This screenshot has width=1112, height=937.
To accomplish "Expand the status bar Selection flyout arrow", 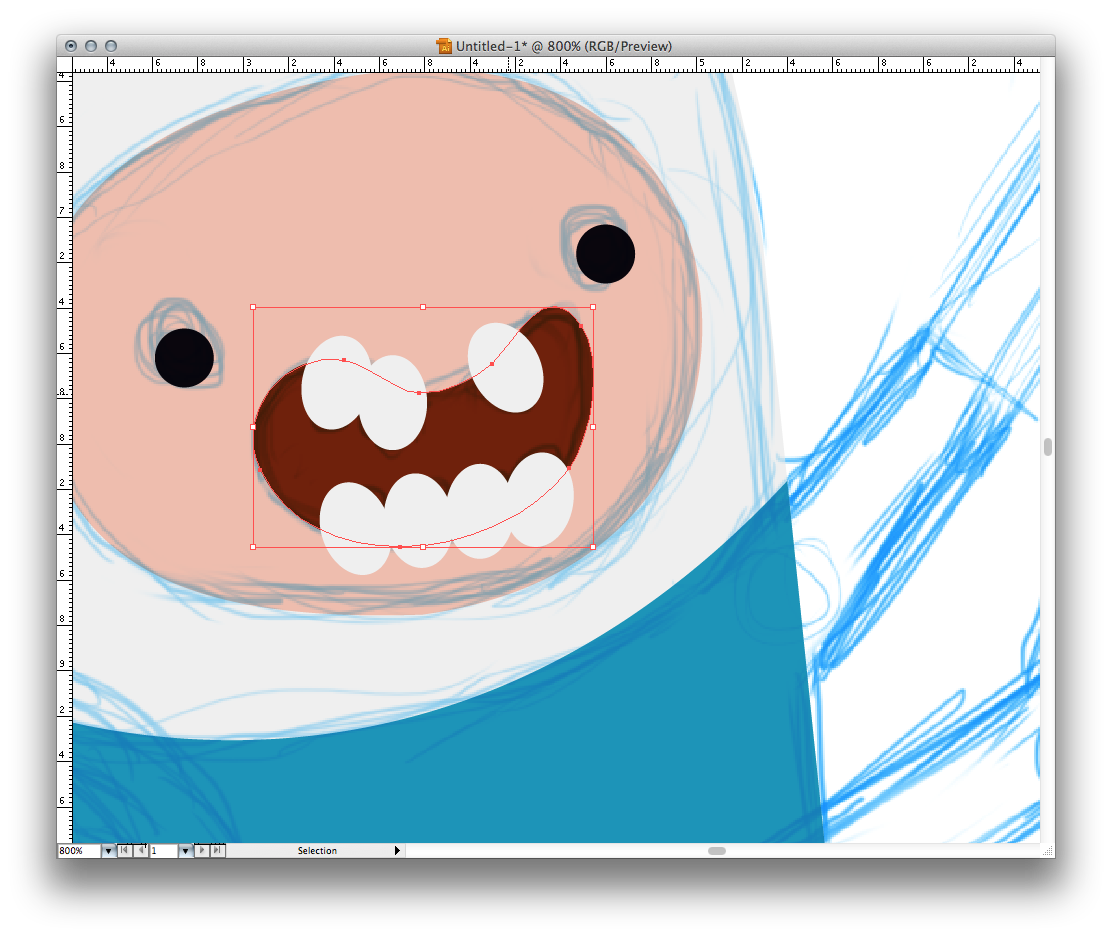I will tap(397, 851).
